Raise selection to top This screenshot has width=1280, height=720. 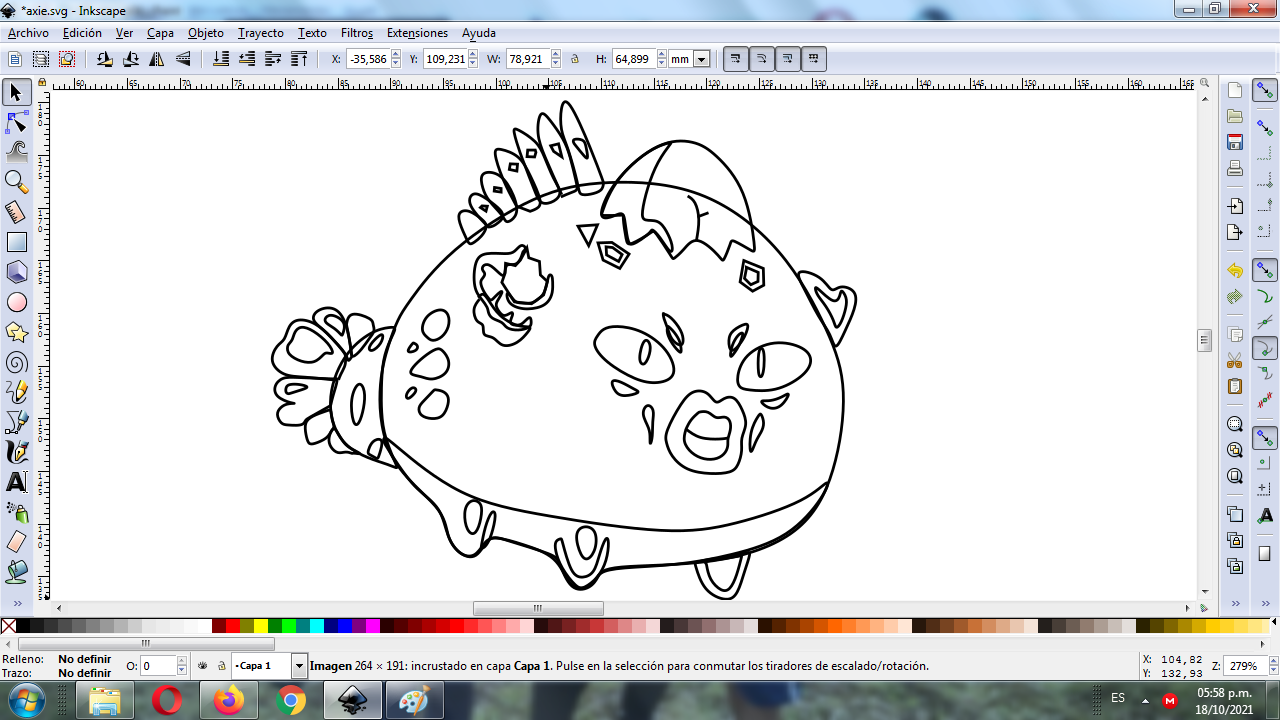pyautogui.click(x=299, y=59)
